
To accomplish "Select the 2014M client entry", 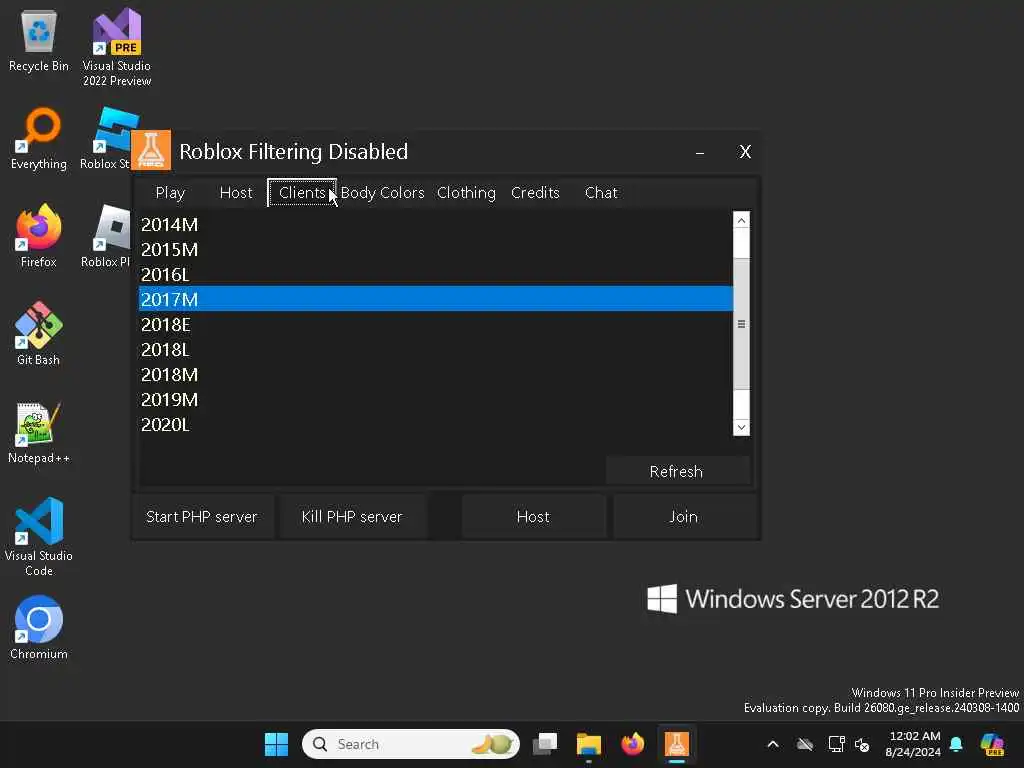I will click(x=436, y=225).
